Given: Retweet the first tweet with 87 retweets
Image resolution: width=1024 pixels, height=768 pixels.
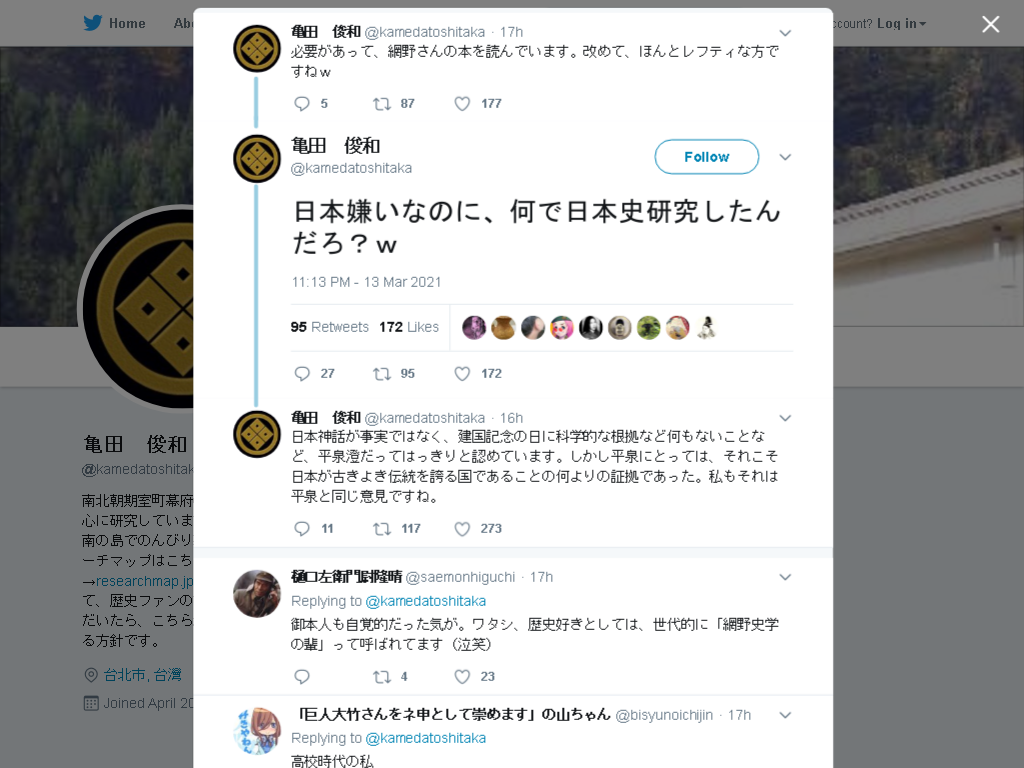Looking at the screenshot, I should click(381, 104).
